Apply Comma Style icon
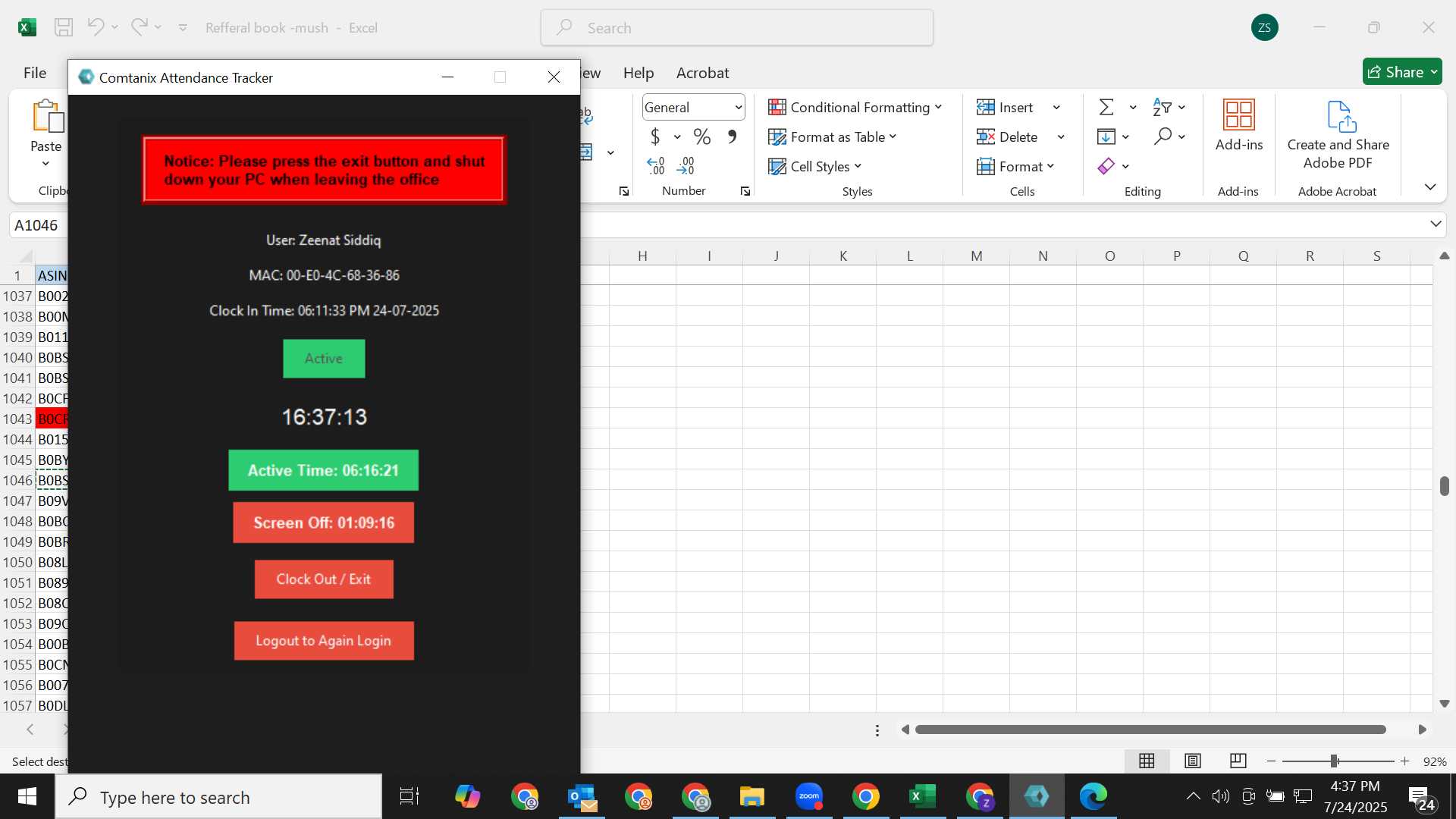 (x=732, y=136)
